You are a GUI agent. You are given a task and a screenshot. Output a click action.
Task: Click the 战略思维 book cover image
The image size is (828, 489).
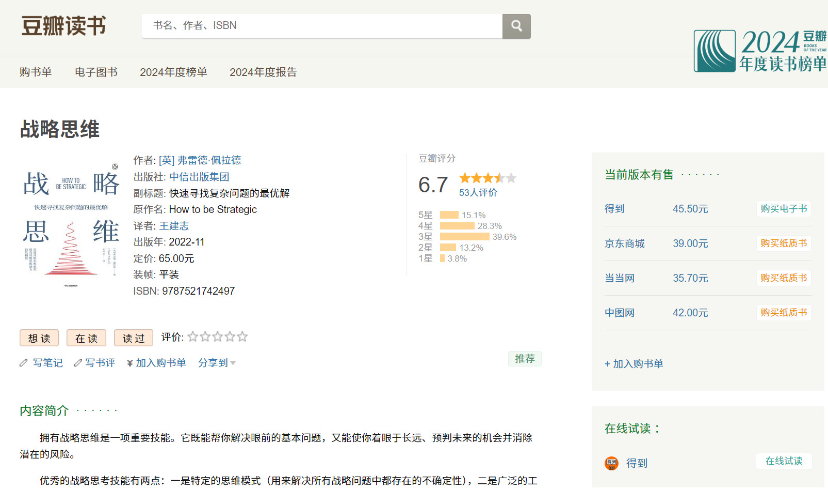click(x=71, y=223)
